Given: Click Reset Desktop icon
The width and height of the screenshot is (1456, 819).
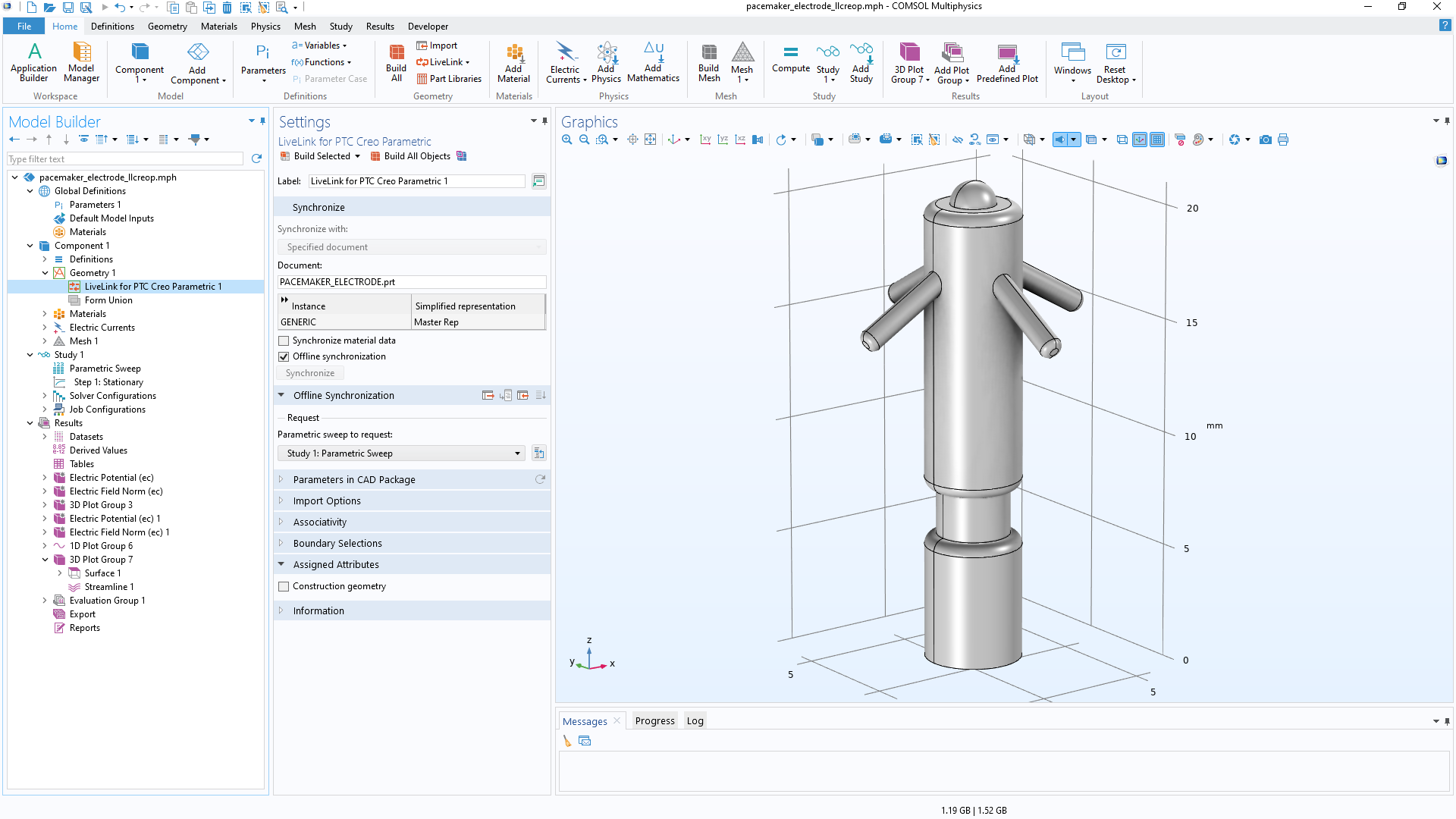Looking at the screenshot, I should point(1115,53).
